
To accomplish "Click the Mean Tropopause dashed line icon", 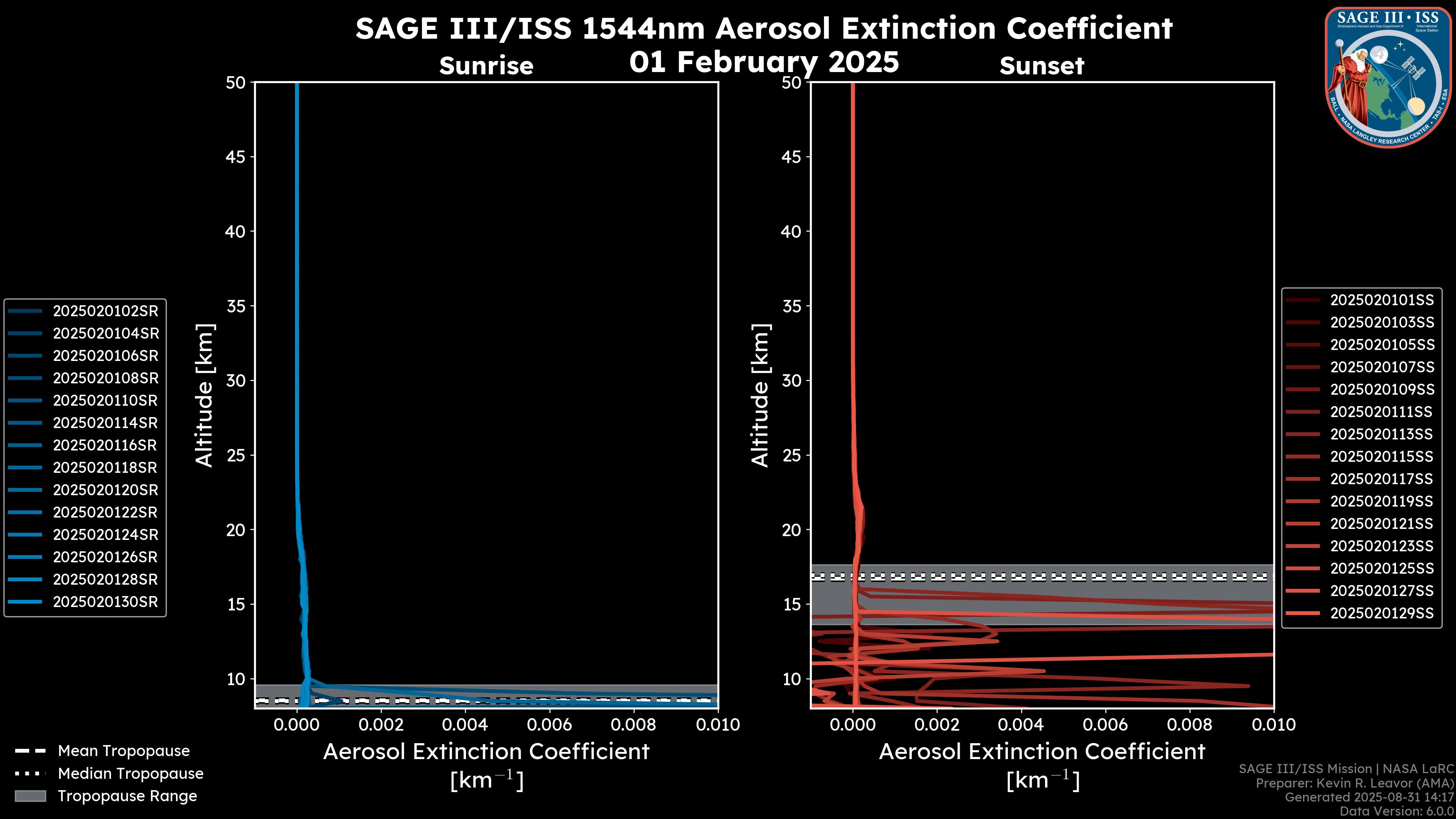I will tap(30, 751).
